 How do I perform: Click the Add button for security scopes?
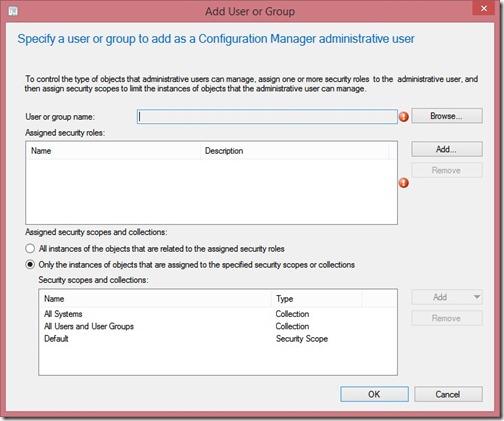point(440,297)
